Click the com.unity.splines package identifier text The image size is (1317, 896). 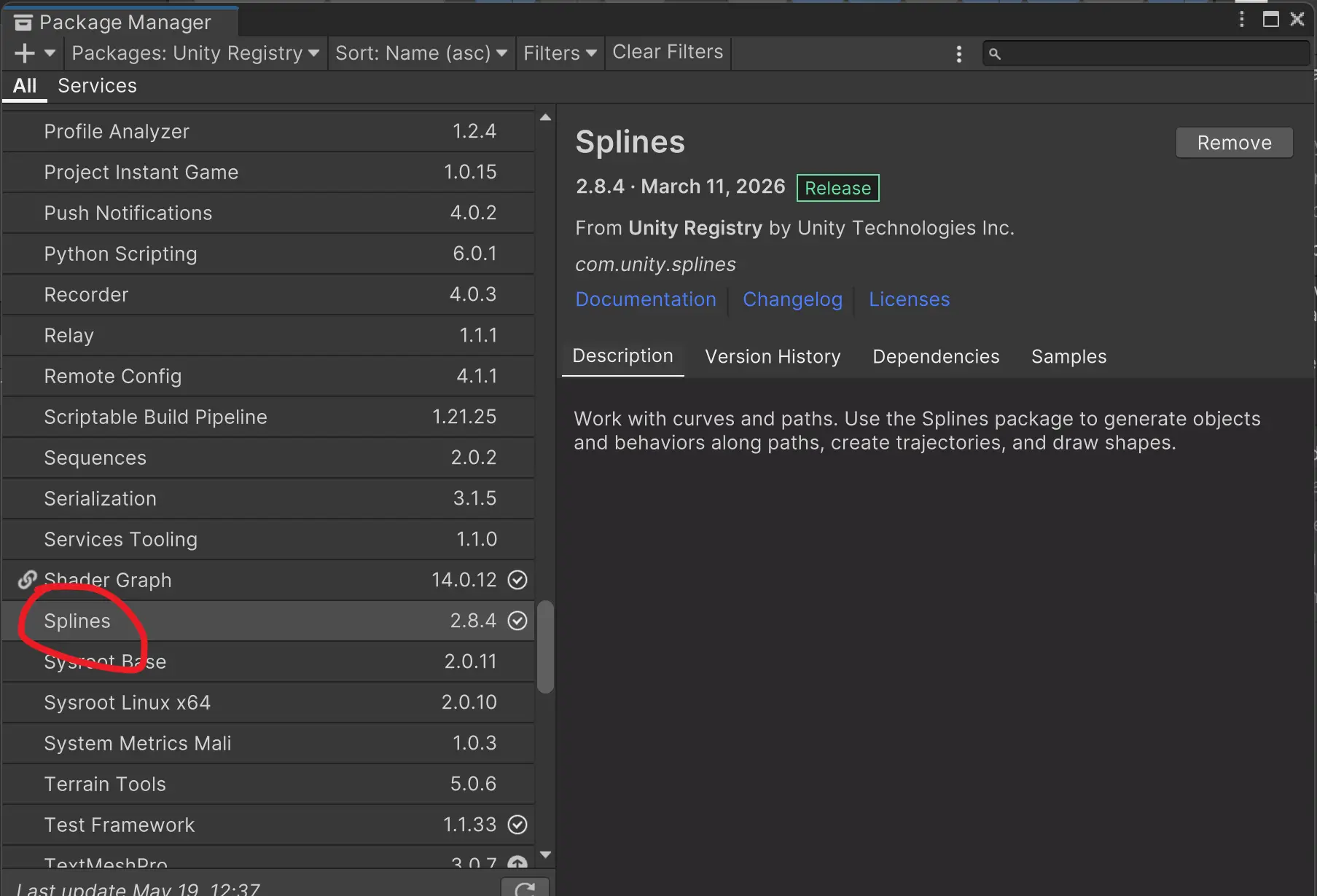coord(655,264)
